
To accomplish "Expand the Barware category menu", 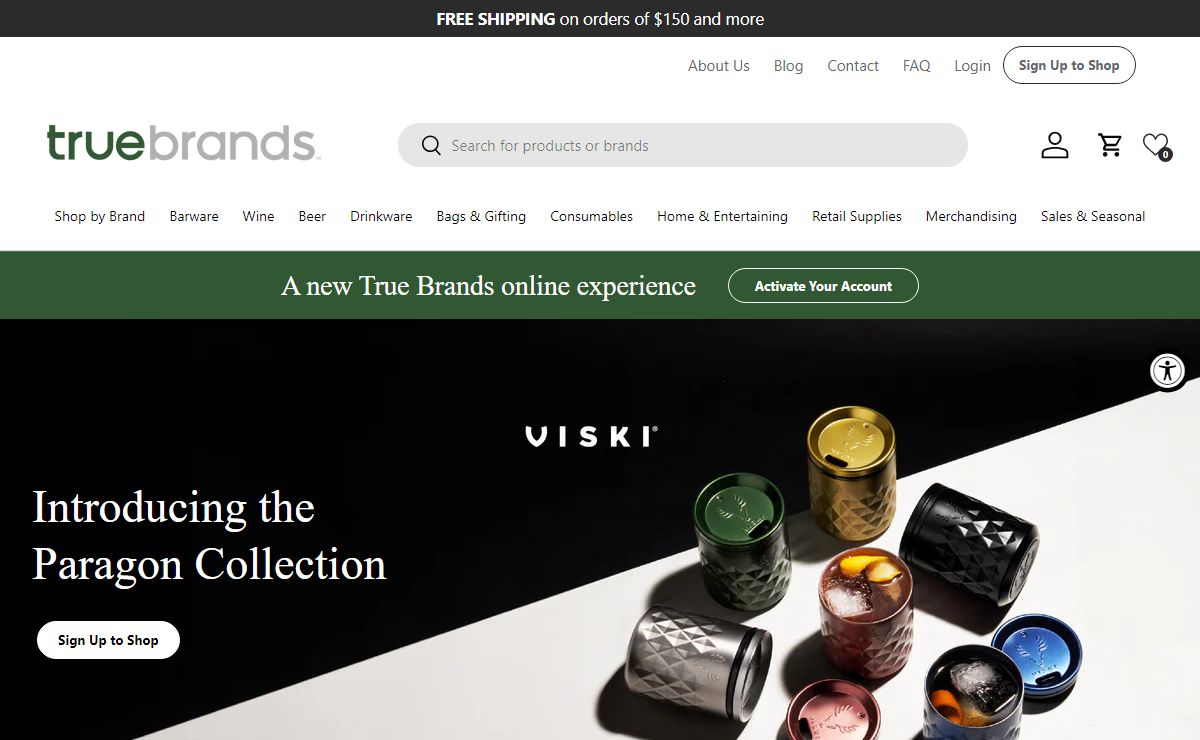I will (194, 216).
